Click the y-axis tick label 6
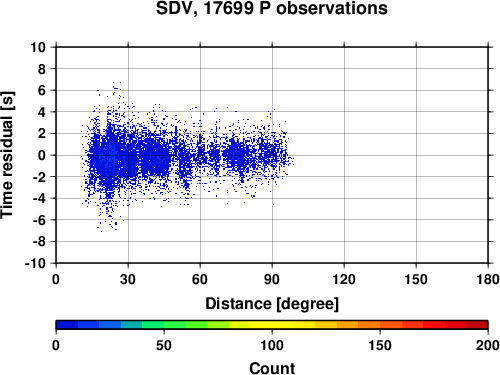Image resolution: width=500 pixels, height=375 pixels. tap(42, 90)
